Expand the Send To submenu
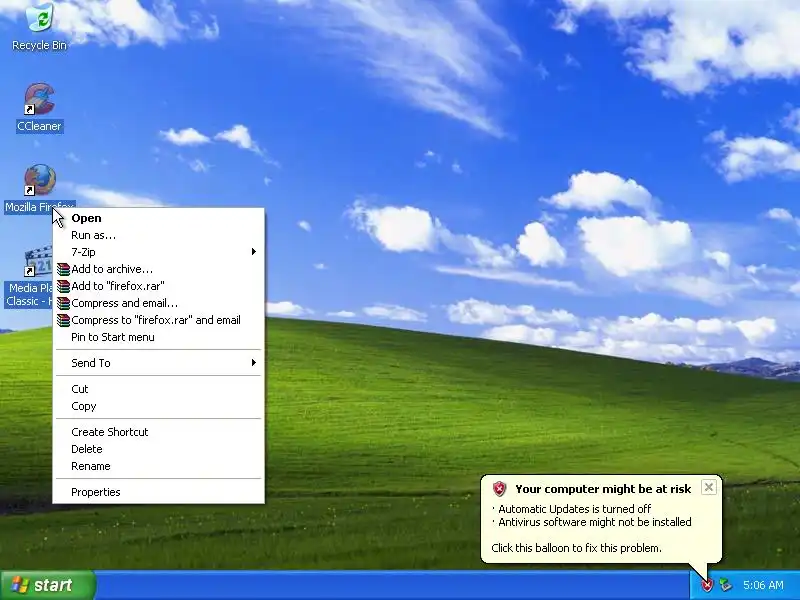This screenshot has height=600, width=800. click(x=159, y=363)
